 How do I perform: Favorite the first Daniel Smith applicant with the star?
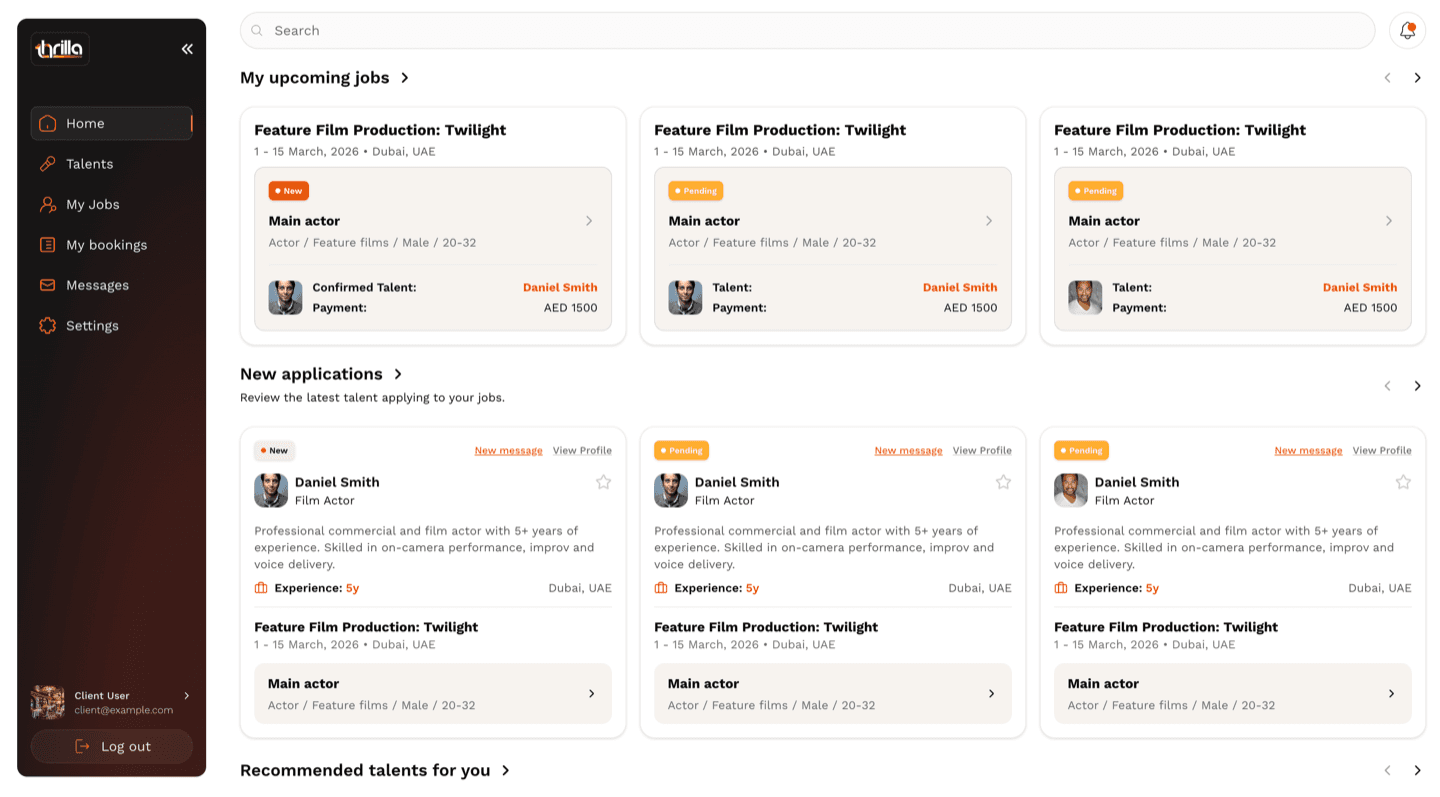(x=603, y=482)
